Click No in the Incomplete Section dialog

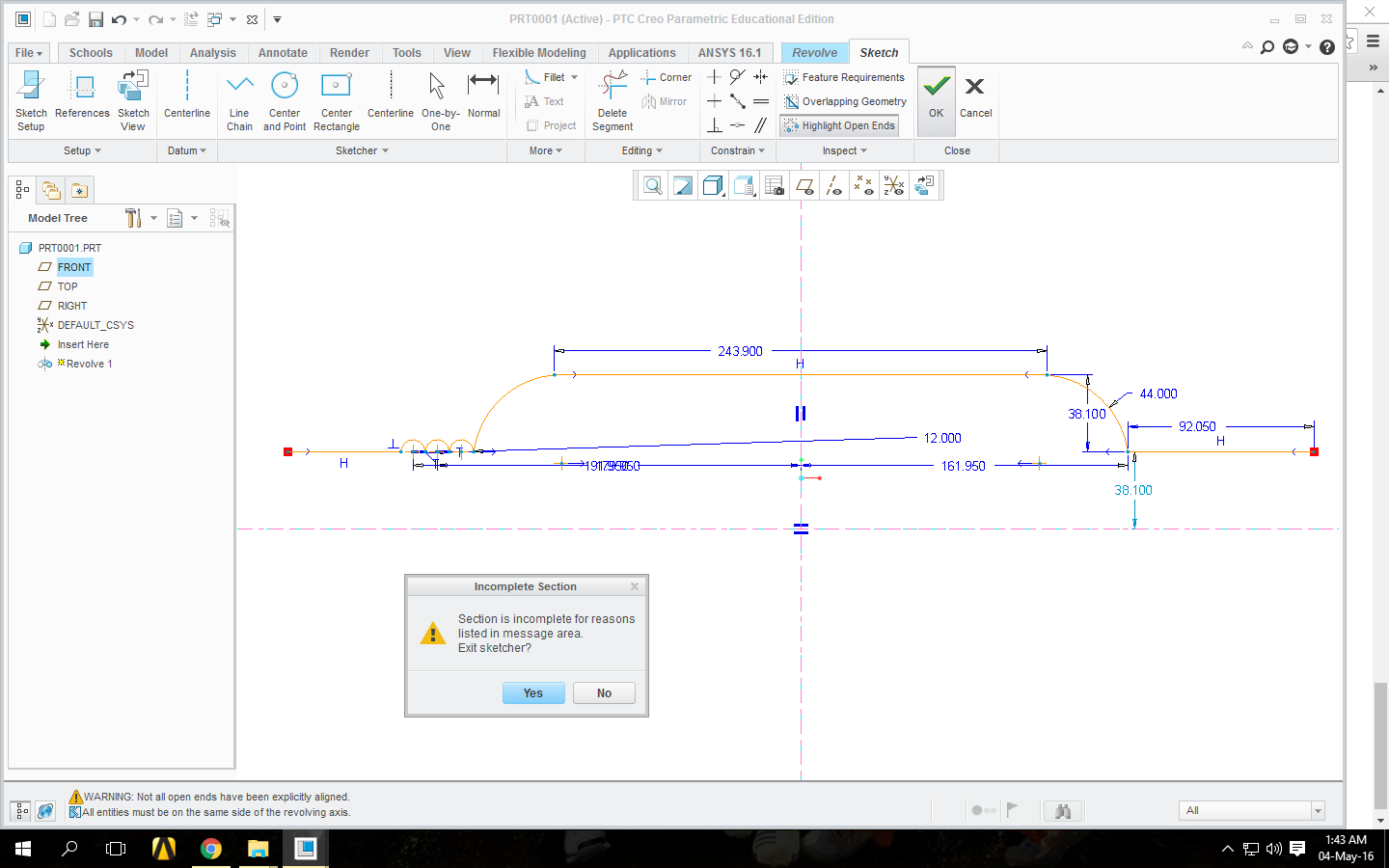(x=604, y=693)
